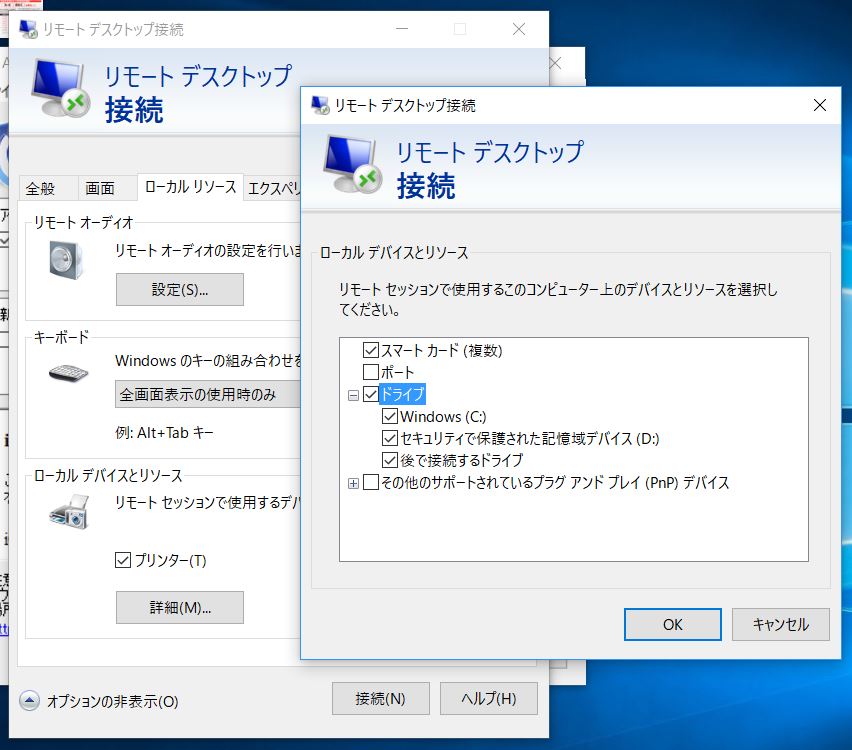Minimize the back Remote Desktop window
The width and height of the screenshot is (852, 750).
402,29
